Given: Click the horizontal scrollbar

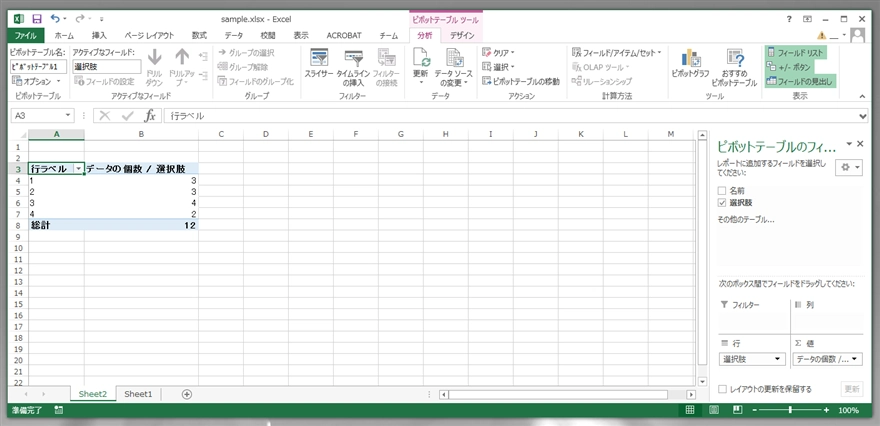Looking at the screenshot, I should click(x=558, y=395).
